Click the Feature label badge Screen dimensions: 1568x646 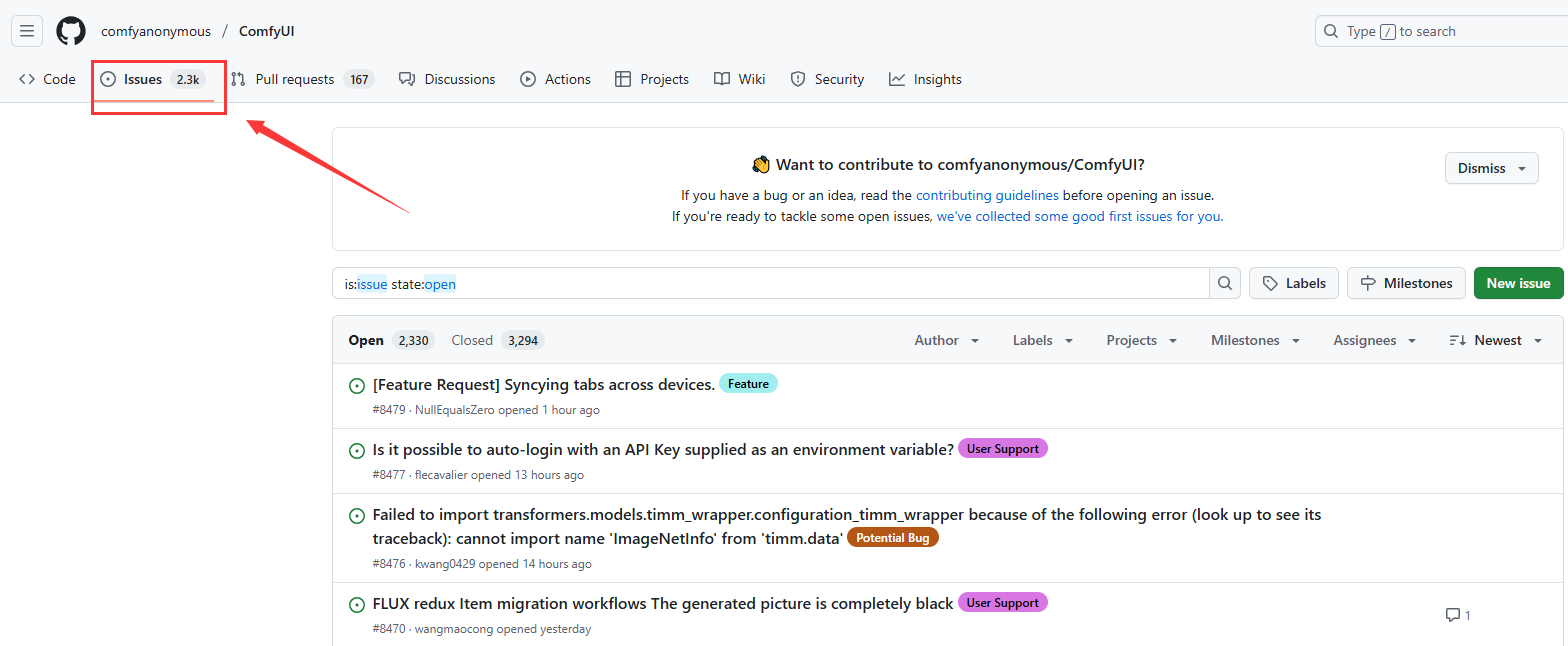click(748, 383)
